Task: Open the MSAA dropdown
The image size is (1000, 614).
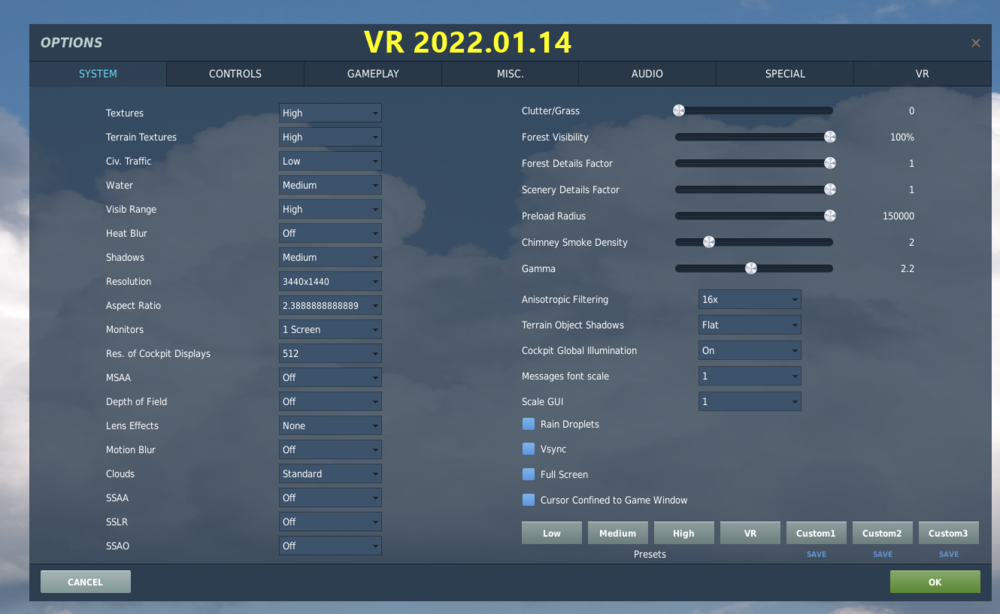Action: 329,377
